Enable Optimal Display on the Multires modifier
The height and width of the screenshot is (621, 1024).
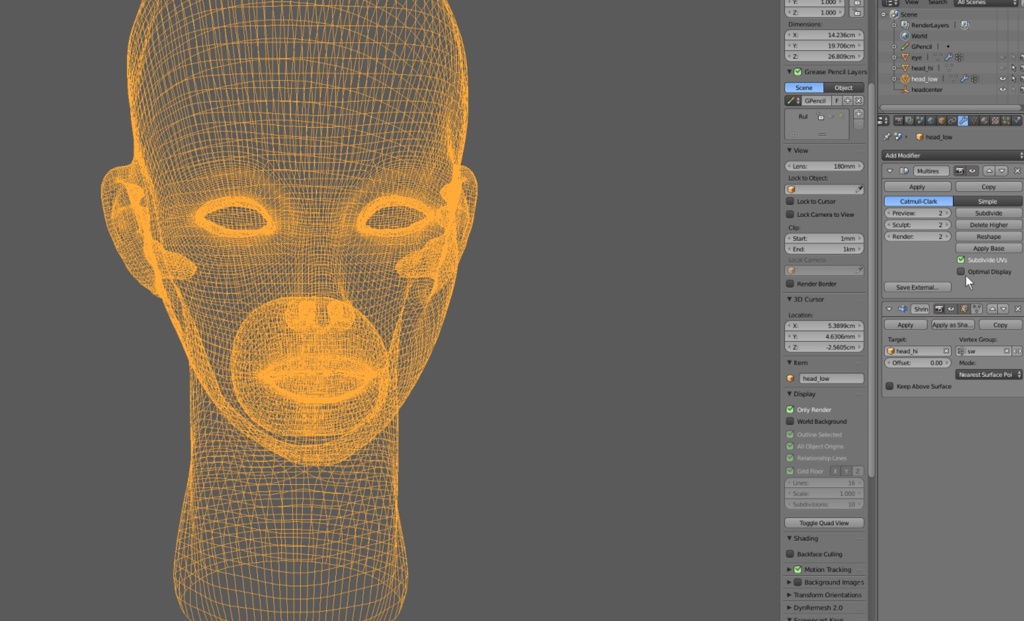click(961, 272)
